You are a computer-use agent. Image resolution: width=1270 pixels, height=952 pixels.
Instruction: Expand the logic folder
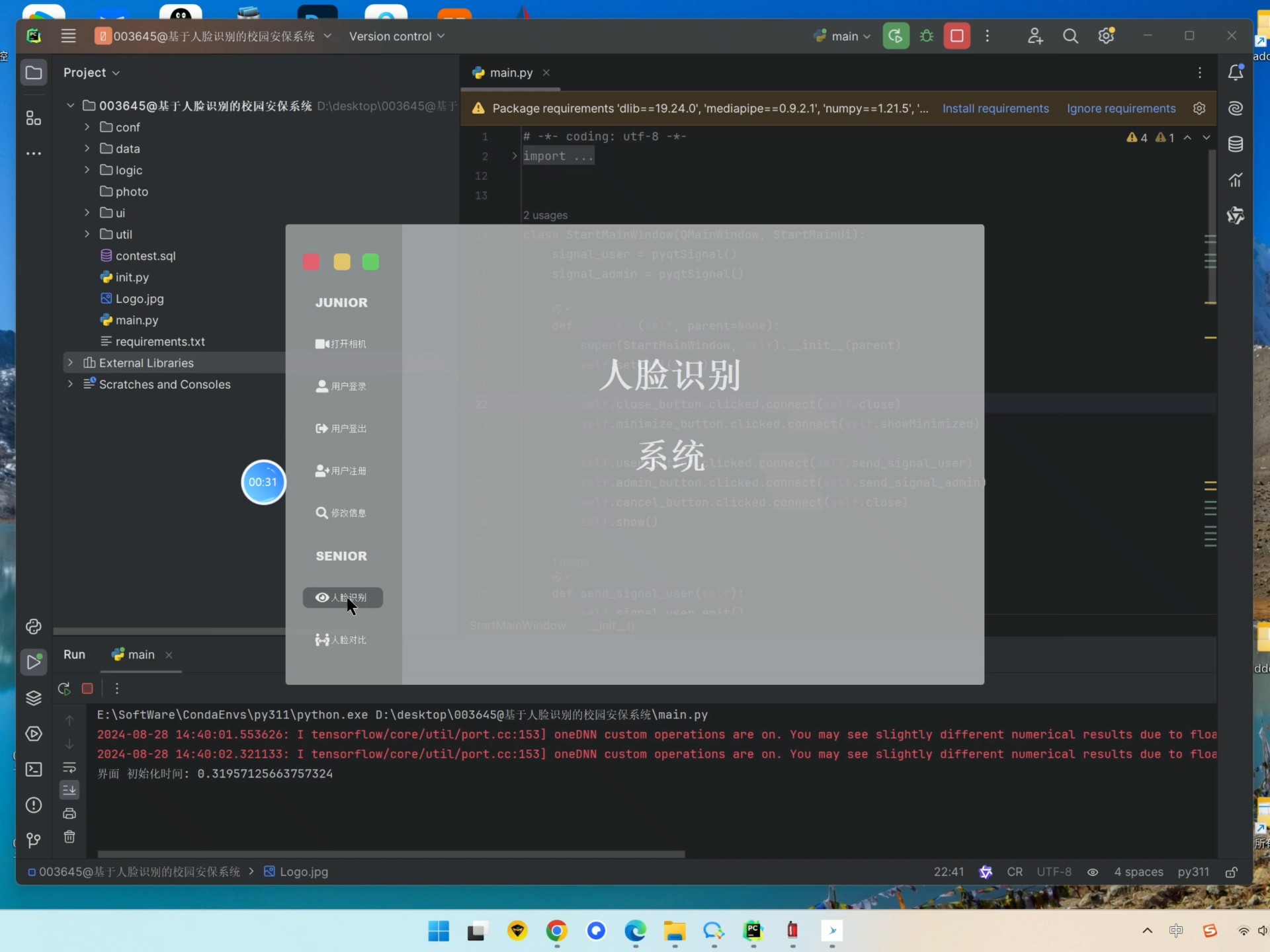[x=87, y=170]
